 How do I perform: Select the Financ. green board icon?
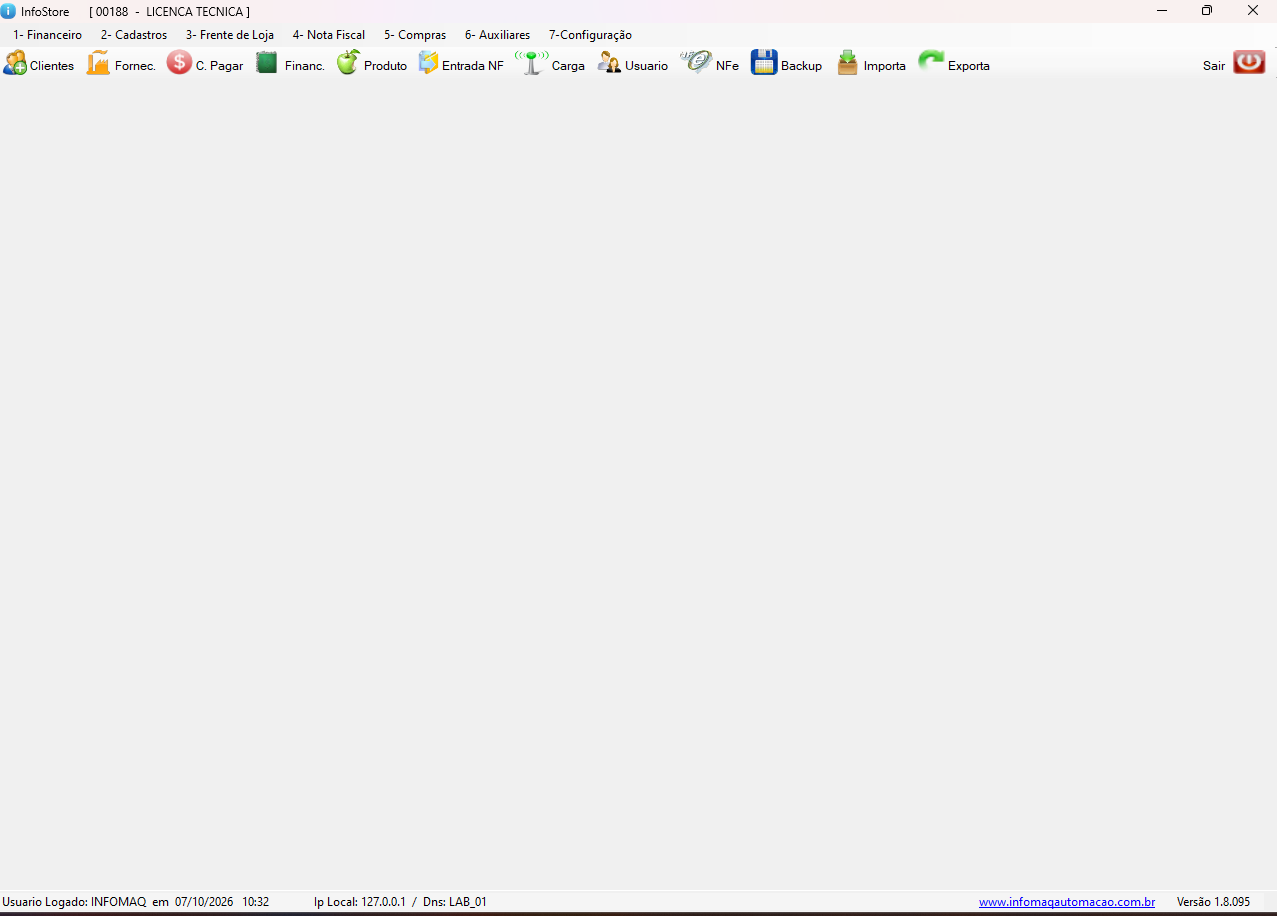(x=266, y=63)
